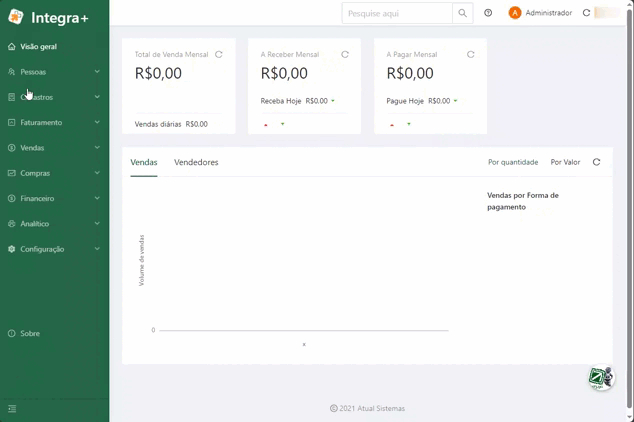
Task: Switch chart to Por Valor
Action: click(x=565, y=162)
